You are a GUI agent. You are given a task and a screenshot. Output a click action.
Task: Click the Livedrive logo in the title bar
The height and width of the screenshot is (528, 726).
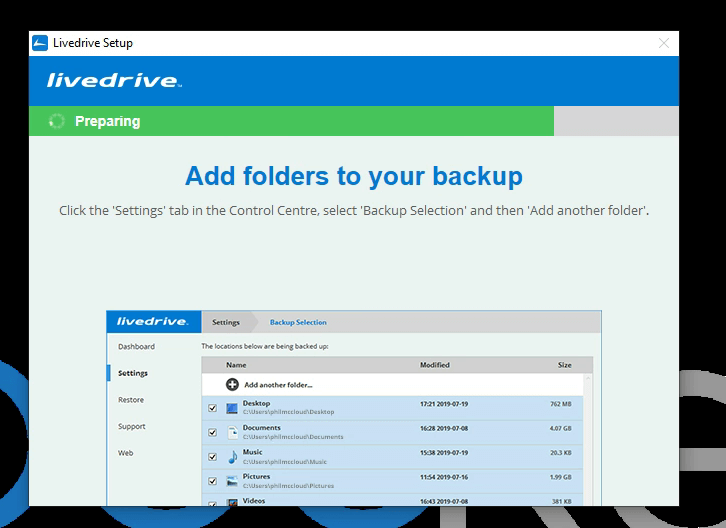click(x=40, y=43)
